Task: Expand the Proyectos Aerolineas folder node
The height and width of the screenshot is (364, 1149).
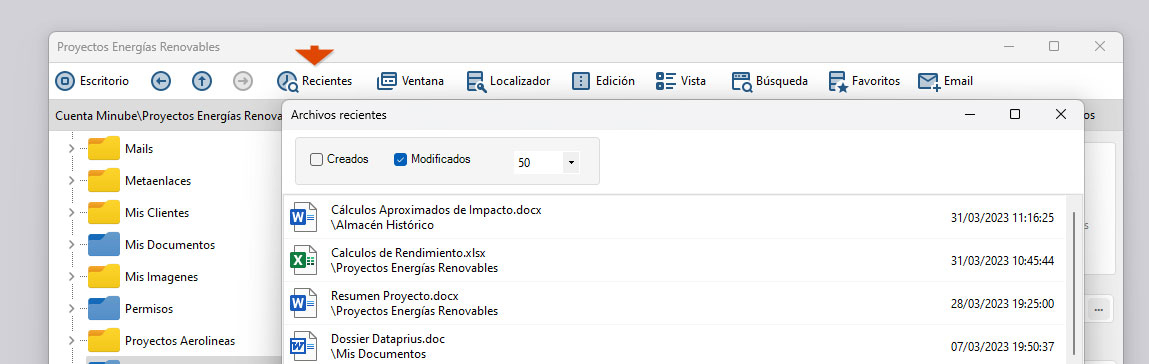Action: tap(71, 341)
